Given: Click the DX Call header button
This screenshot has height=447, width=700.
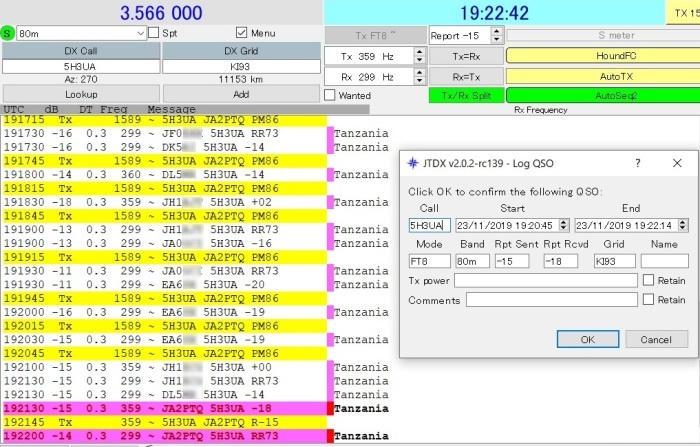Looking at the screenshot, I should [81, 51].
